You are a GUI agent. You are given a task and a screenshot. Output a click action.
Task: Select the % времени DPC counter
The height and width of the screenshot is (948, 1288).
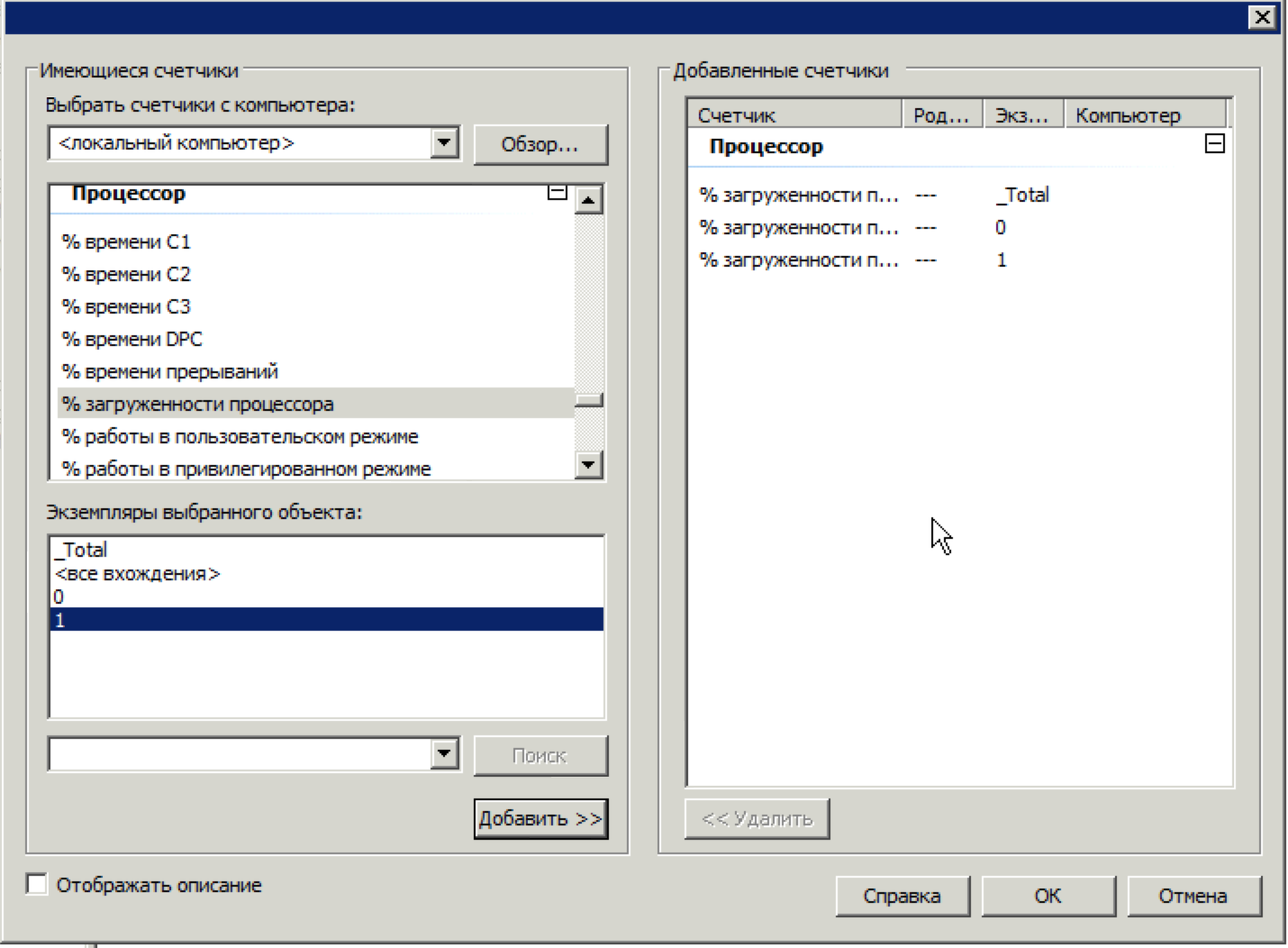132,339
